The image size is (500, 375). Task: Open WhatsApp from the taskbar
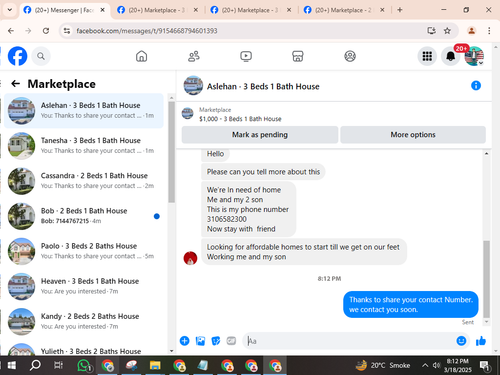(84, 366)
